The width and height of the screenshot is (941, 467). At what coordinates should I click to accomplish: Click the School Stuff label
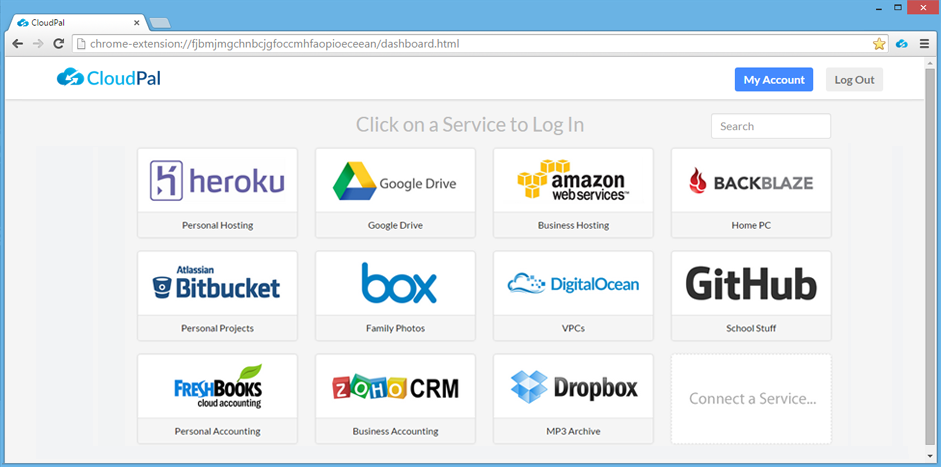(x=751, y=328)
